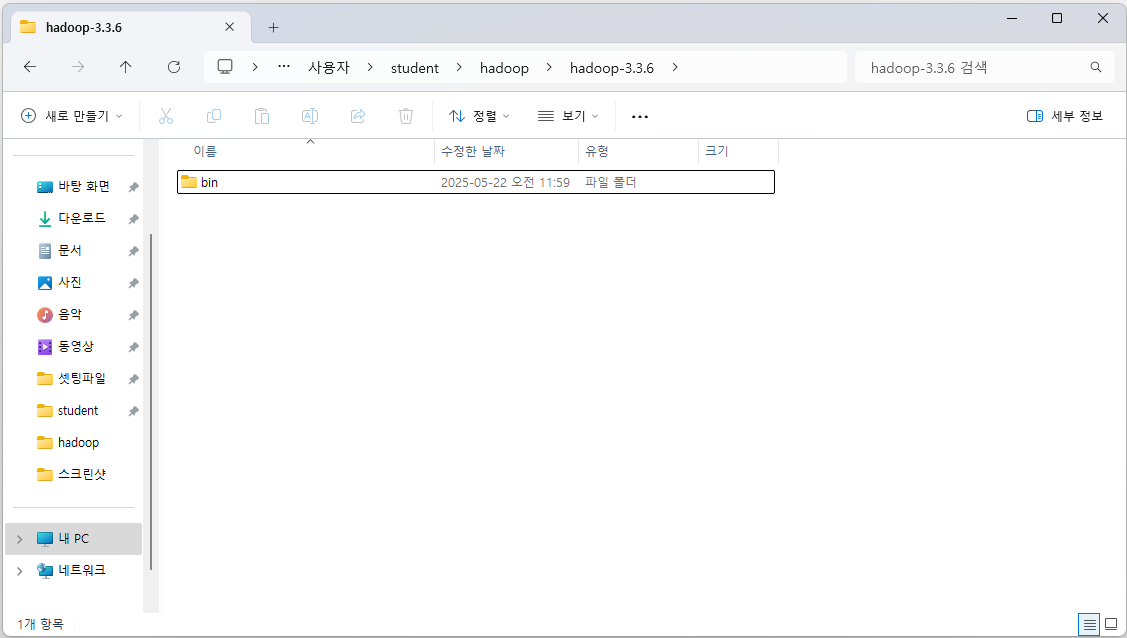Navigate up one folder level

(125, 67)
